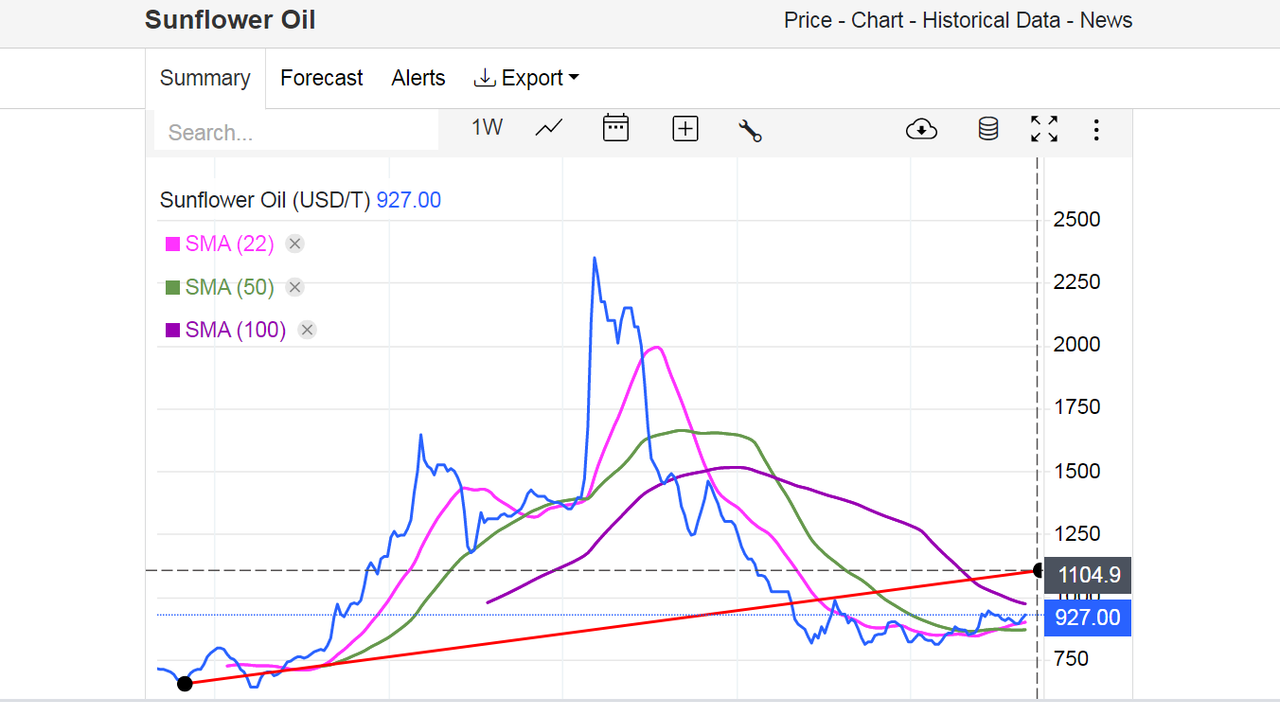Click into the Search input field

pos(296,132)
